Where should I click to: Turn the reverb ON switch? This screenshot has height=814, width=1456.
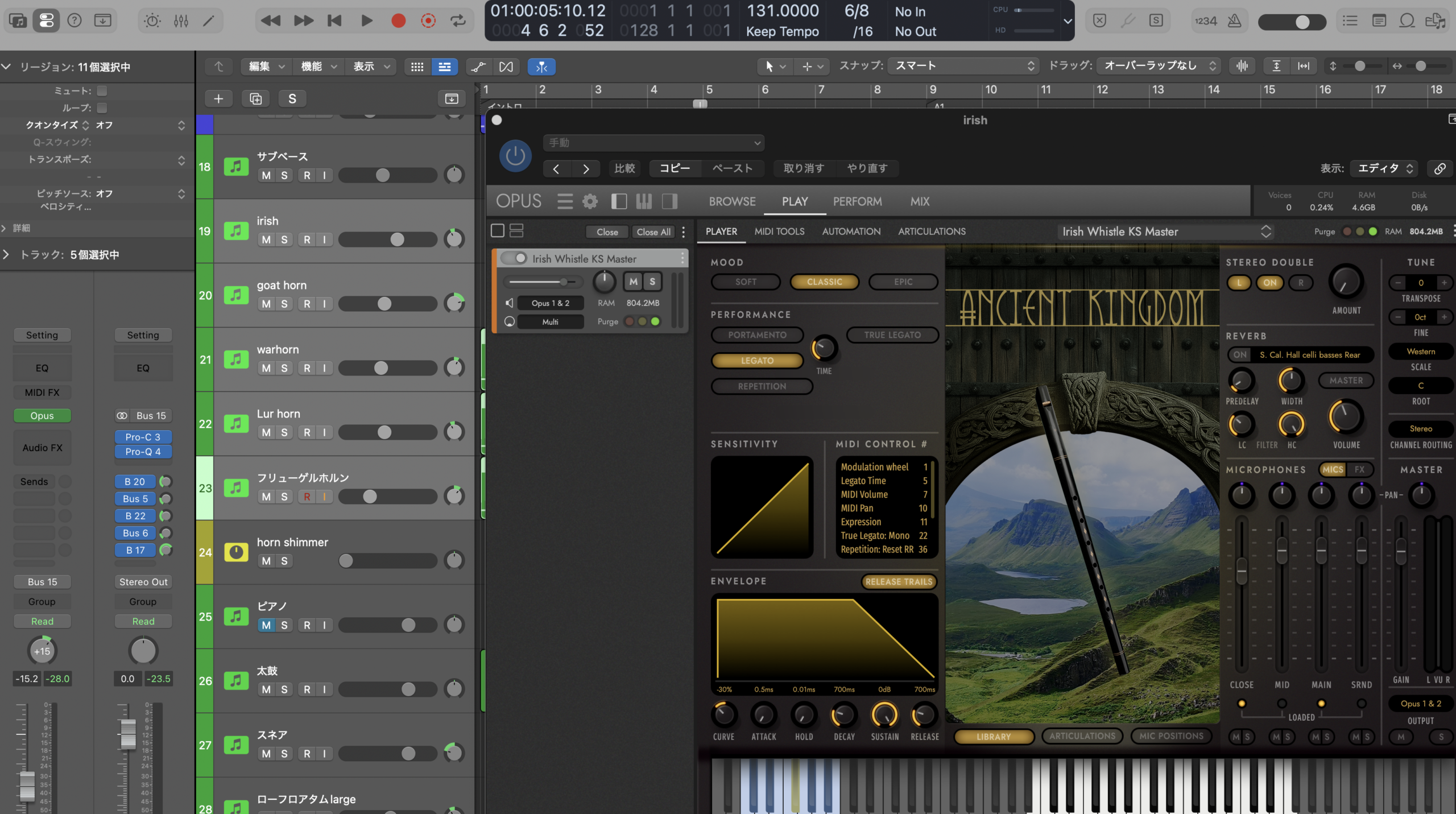pos(1240,355)
